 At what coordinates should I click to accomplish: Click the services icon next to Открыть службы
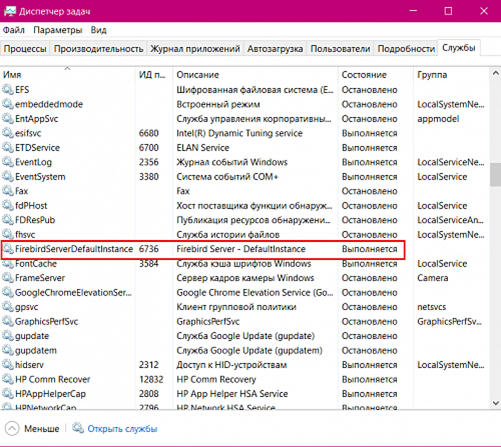[78, 428]
